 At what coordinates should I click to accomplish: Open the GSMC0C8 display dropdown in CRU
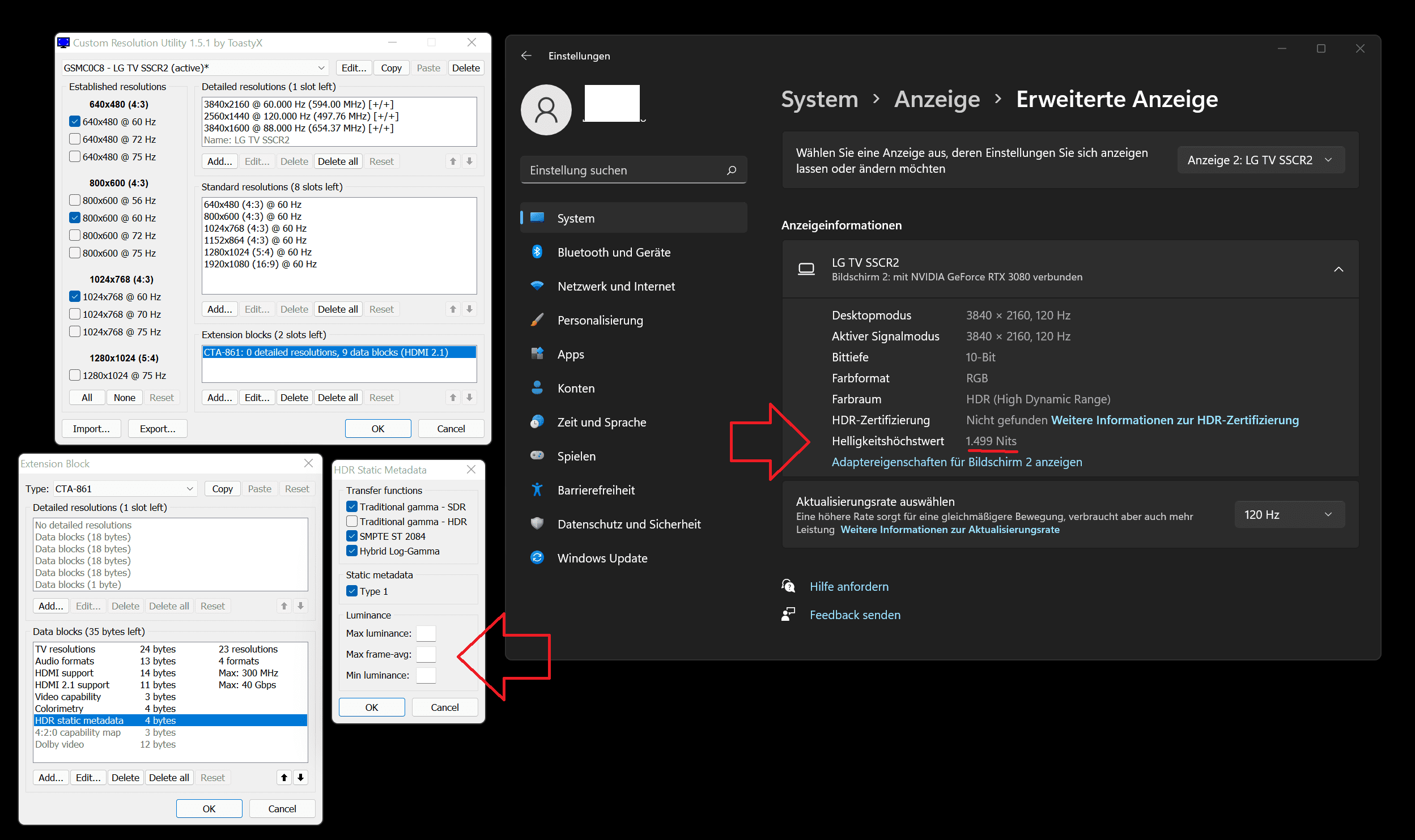(195, 68)
